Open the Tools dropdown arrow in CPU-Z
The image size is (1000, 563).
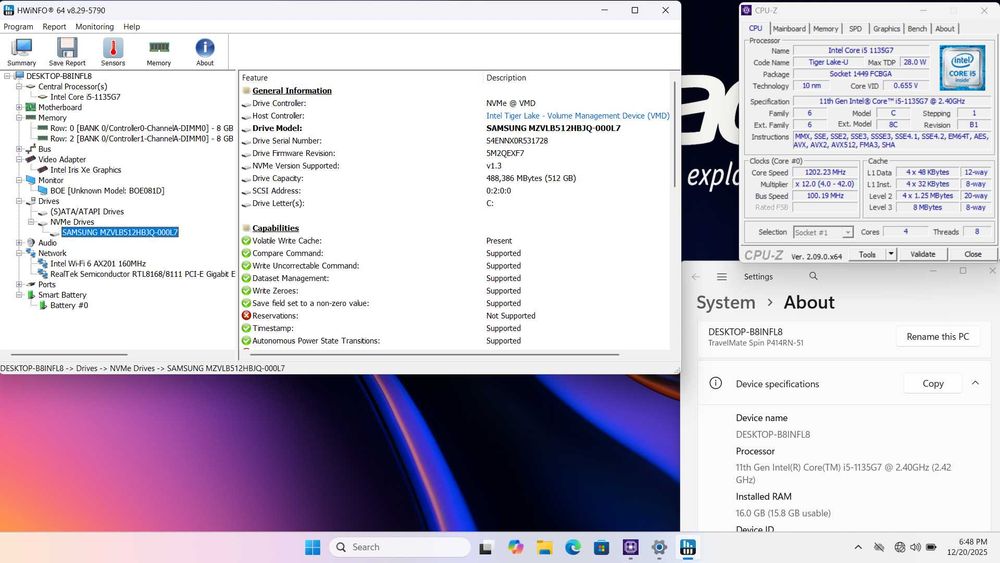point(891,254)
